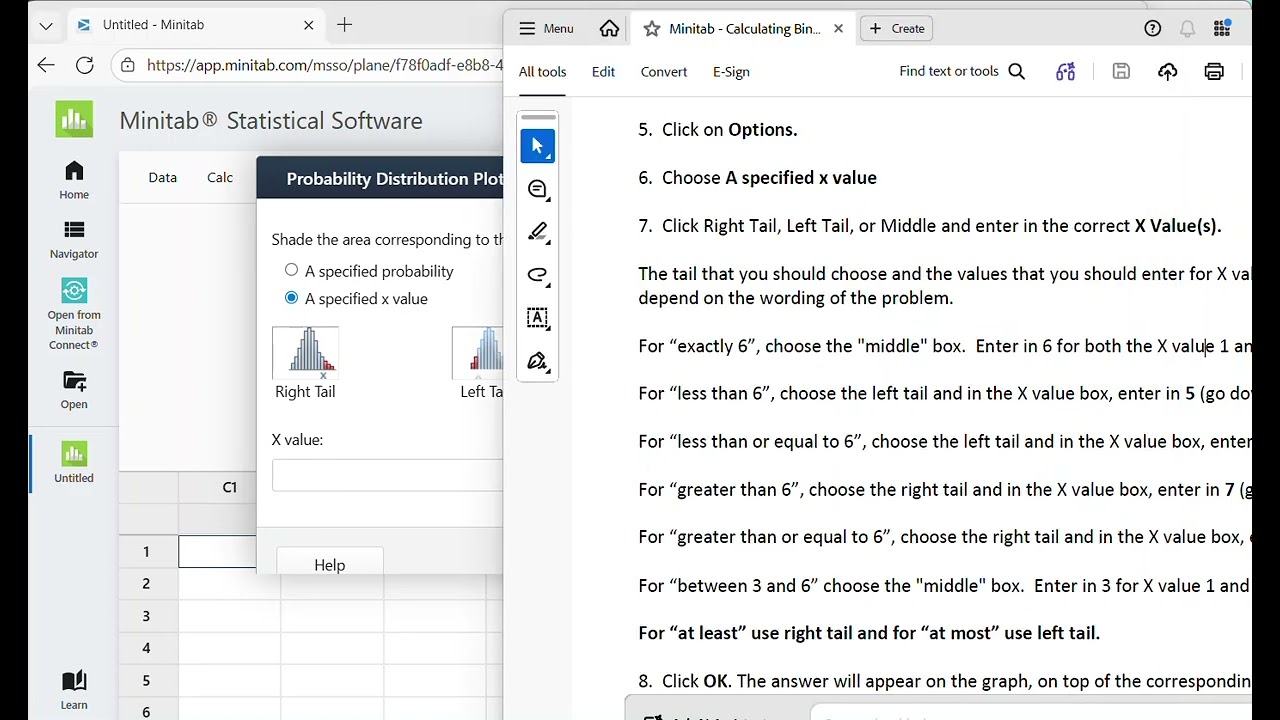1280x720 pixels.
Task: Select worksheet row 2 header
Action: (146, 584)
